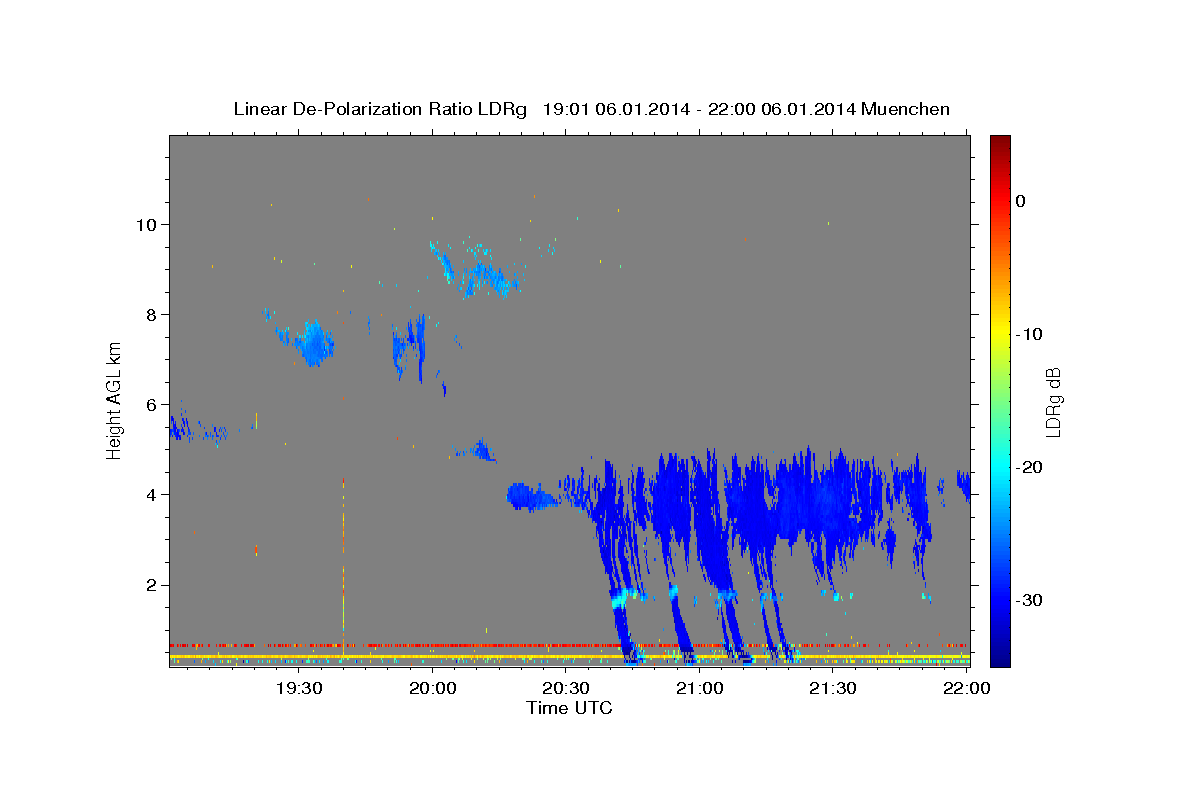Click the 20:30 time tick label
Viewport: 1200px width, 800px height.
(x=566, y=688)
